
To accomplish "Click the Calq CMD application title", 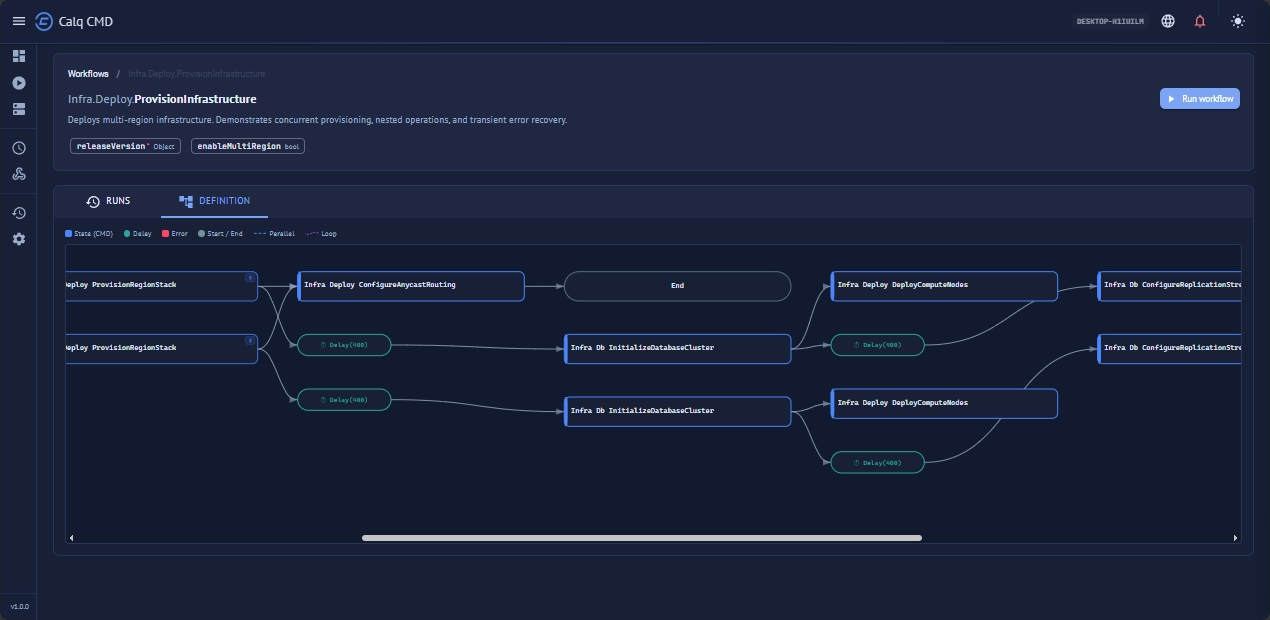I will [x=86, y=21].
